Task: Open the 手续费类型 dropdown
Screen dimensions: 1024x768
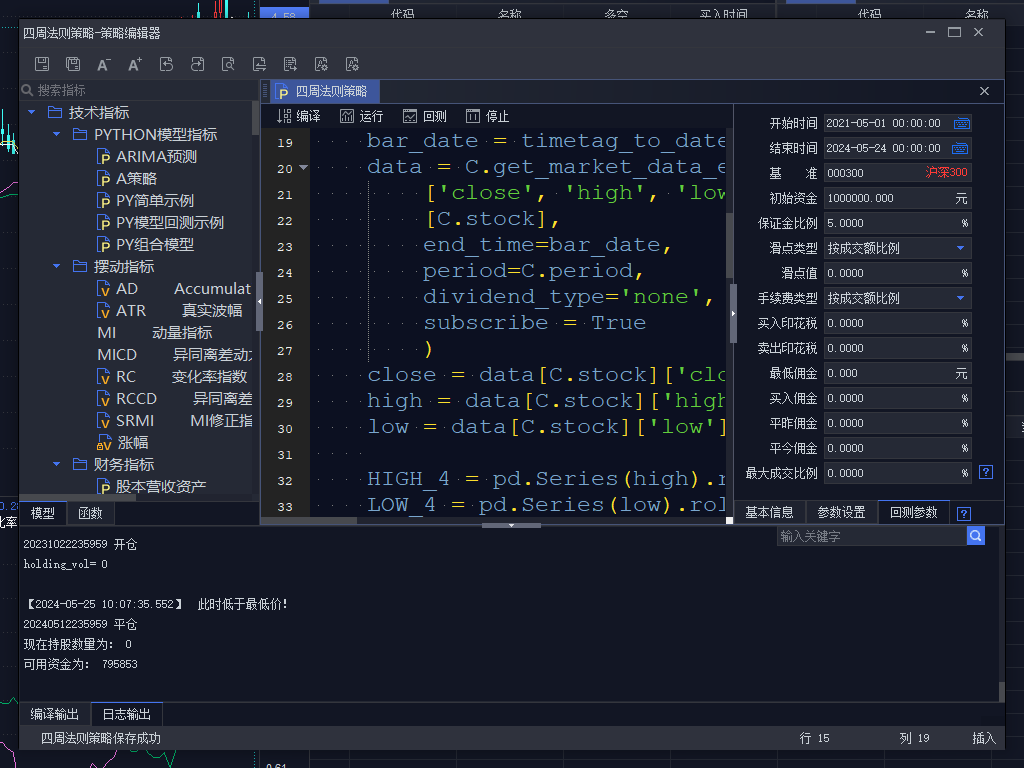Action: click(960, 298)
